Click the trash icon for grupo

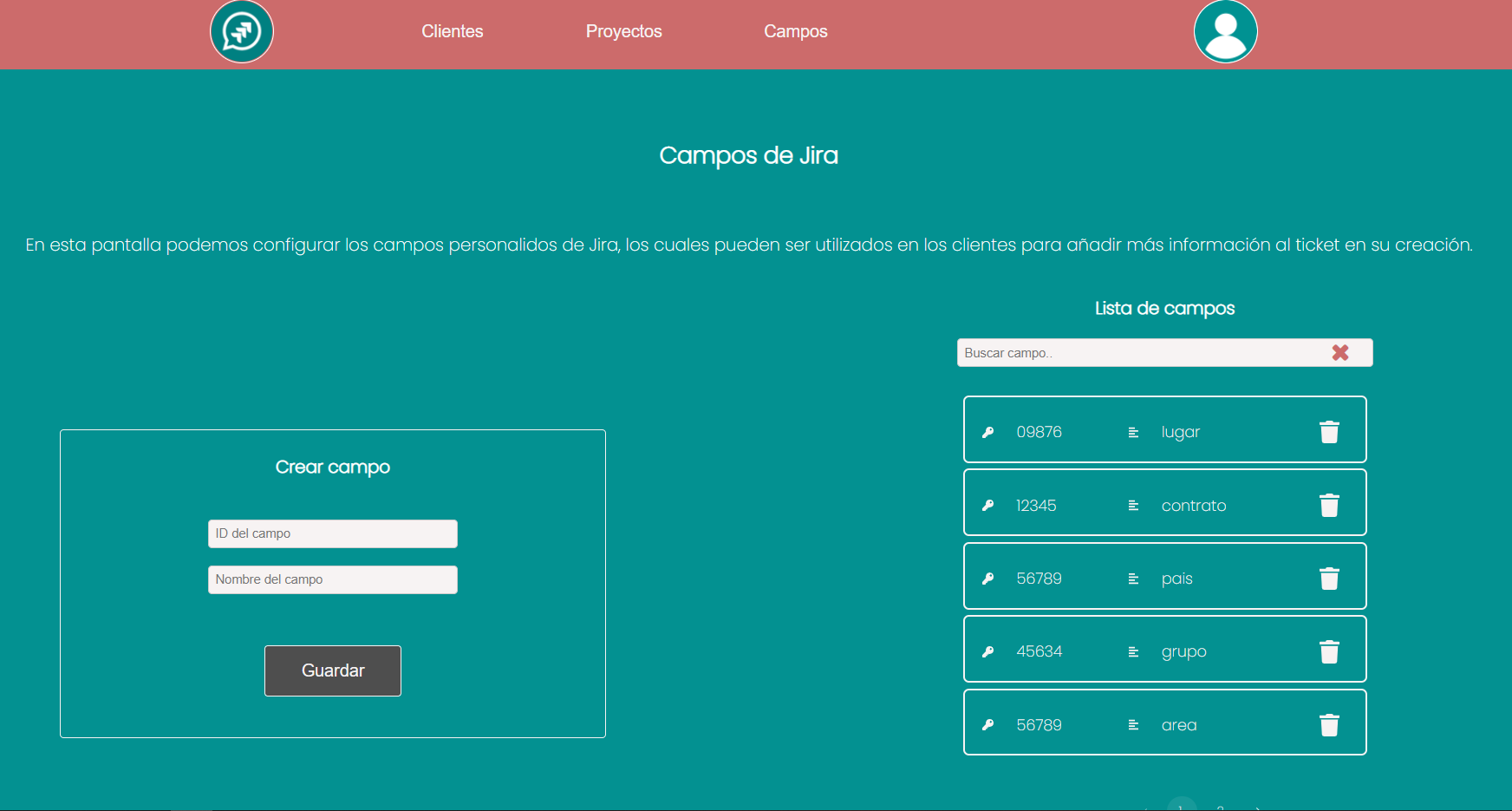click(1330, 650)
